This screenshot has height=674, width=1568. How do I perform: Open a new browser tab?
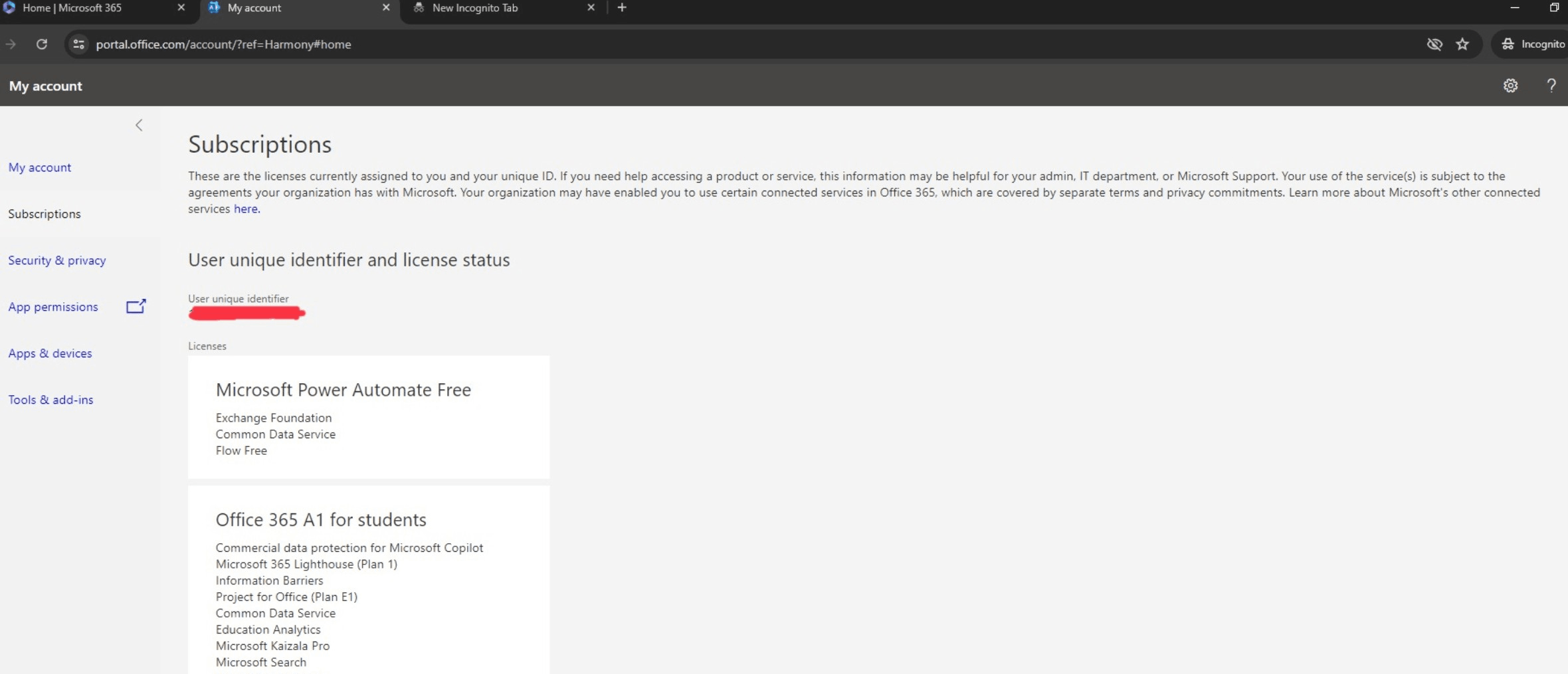point(622,8)
